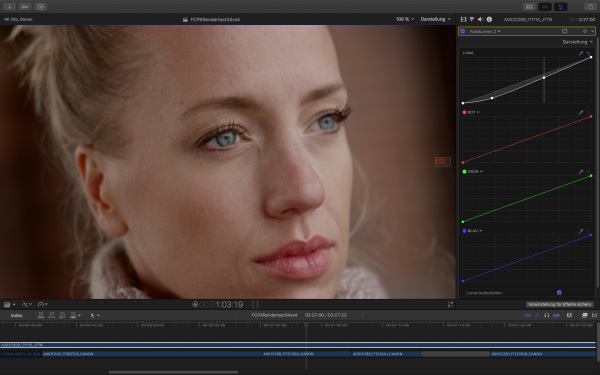600x375 pixels.
Task: Open viewer Darstellung menu
Action: 435,19
